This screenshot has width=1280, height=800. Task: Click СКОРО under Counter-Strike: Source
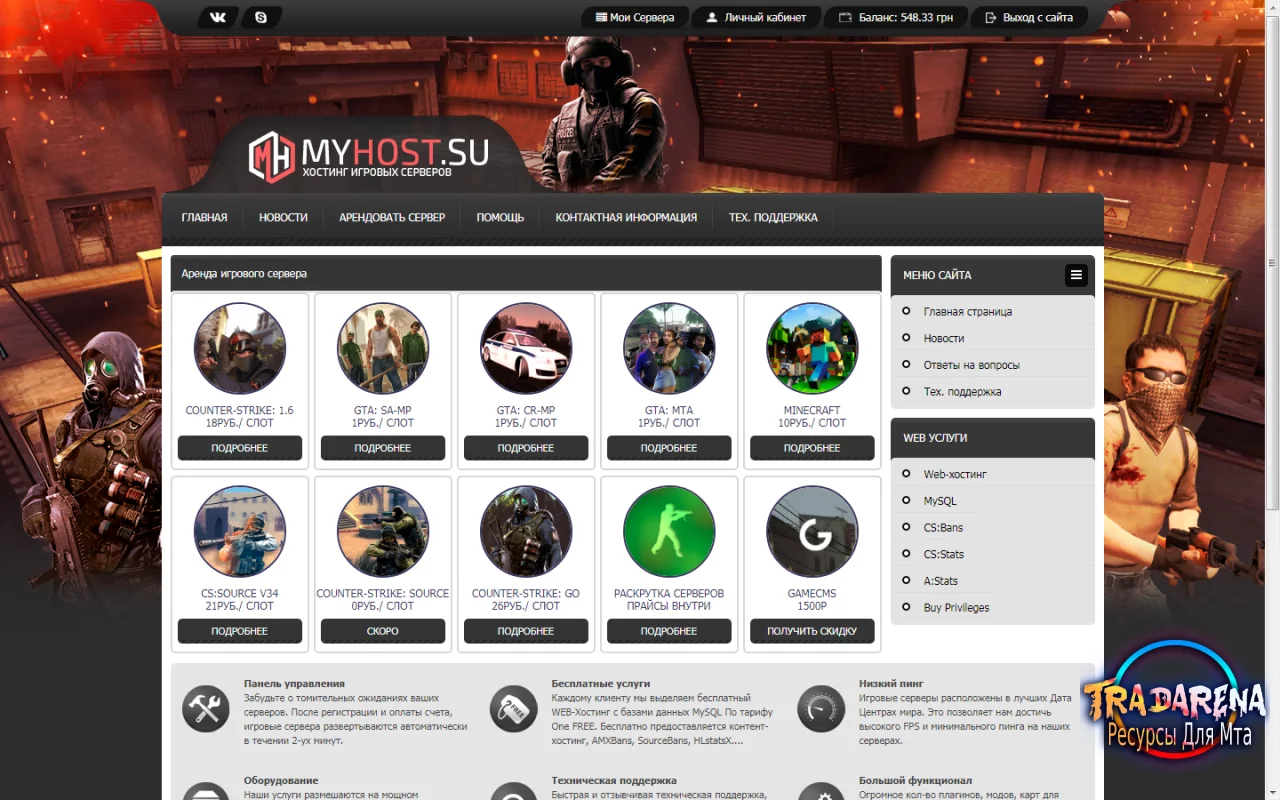(383, 631)
